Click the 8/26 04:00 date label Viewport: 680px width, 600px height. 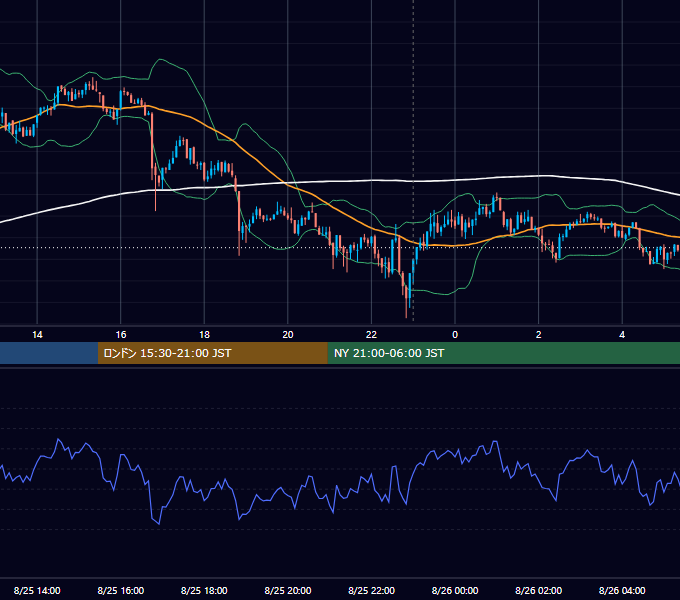point(622,590)
